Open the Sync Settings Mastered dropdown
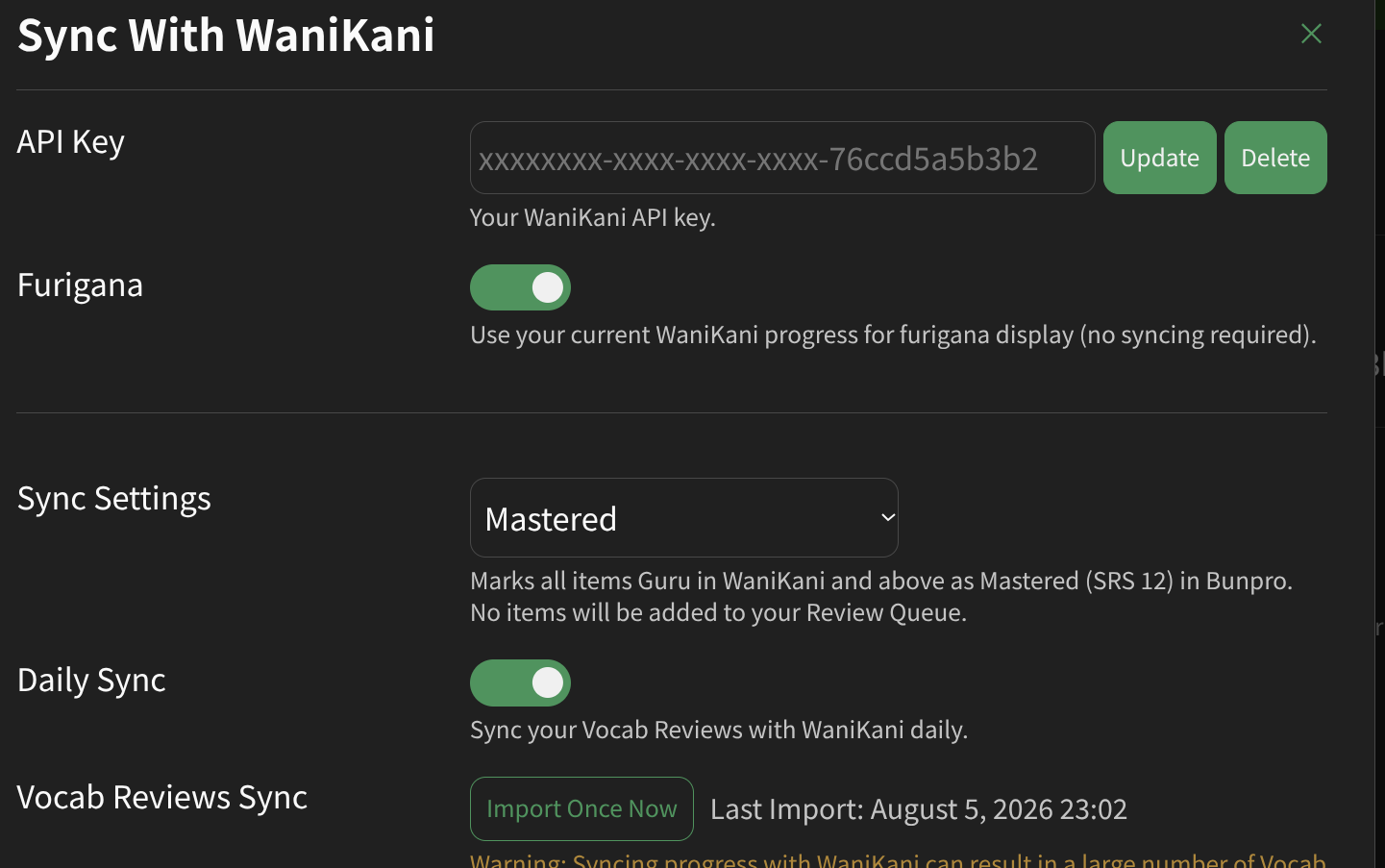The image size is (1385, 868). click(x=683, y=518)
